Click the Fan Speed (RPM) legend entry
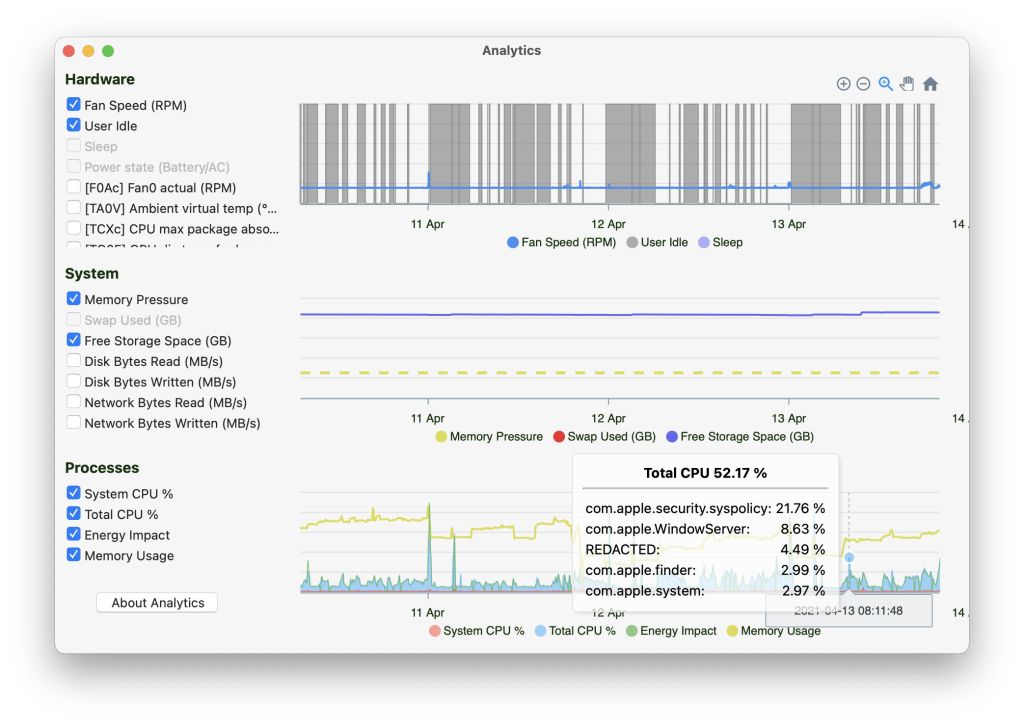1024x726 pixels. pos(560,242)
